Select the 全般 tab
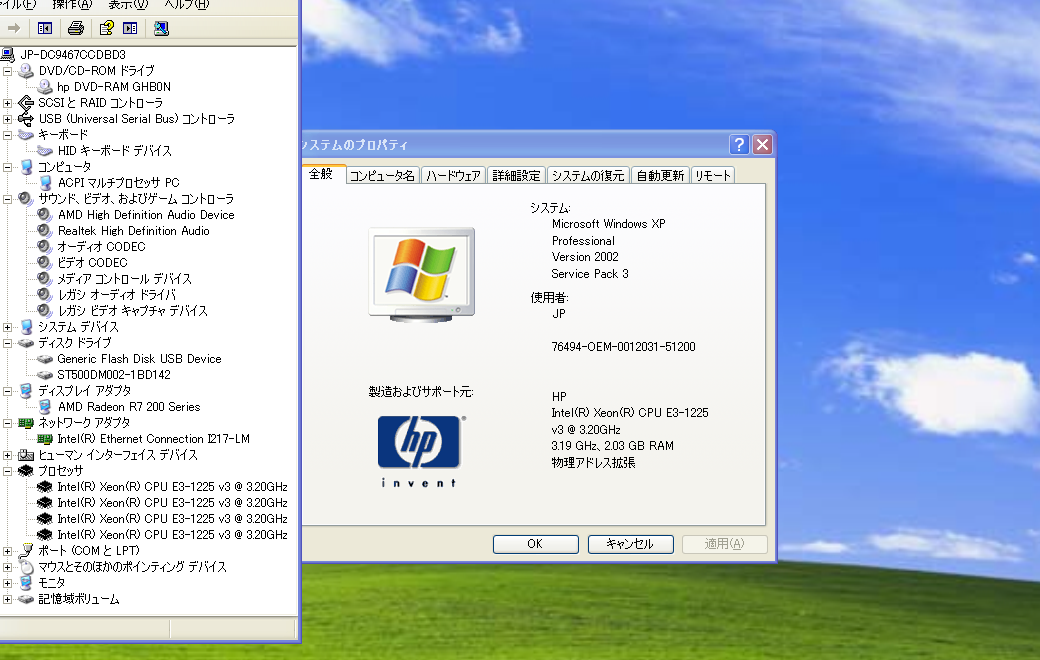The height and width of the screenshot is (660, 1040). [x=321, y=174]
